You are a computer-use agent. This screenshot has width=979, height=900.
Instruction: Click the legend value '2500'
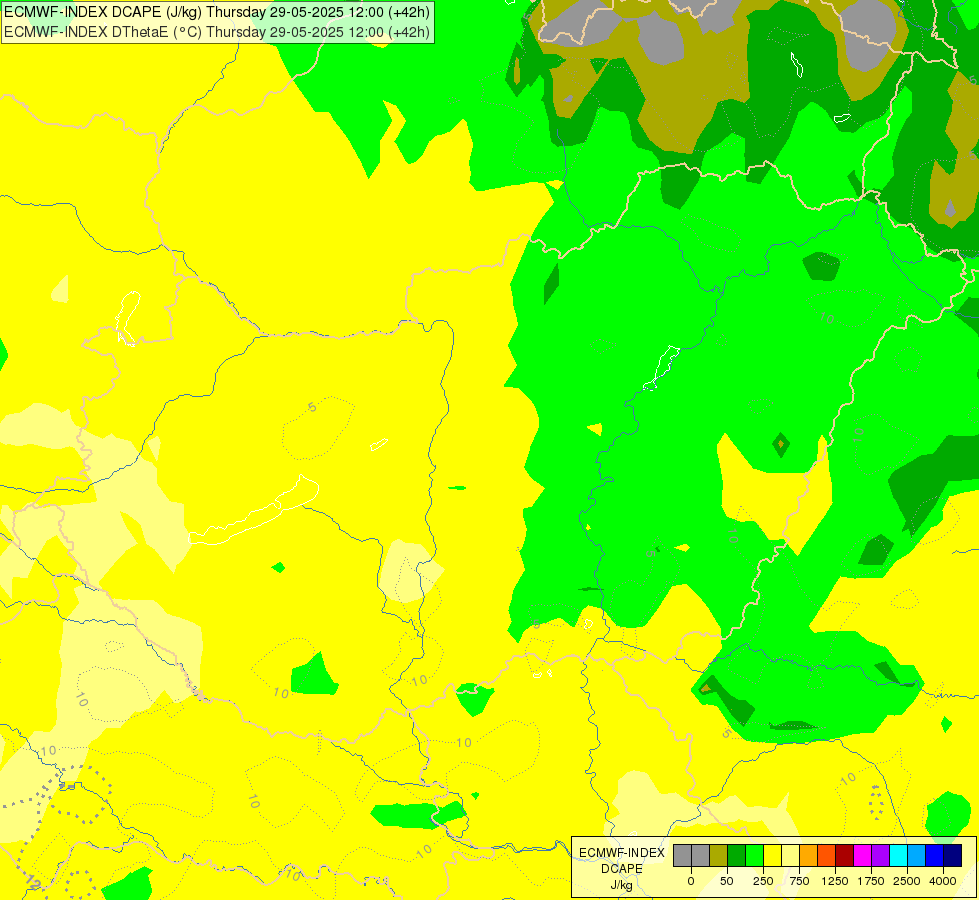pos(907,881)
